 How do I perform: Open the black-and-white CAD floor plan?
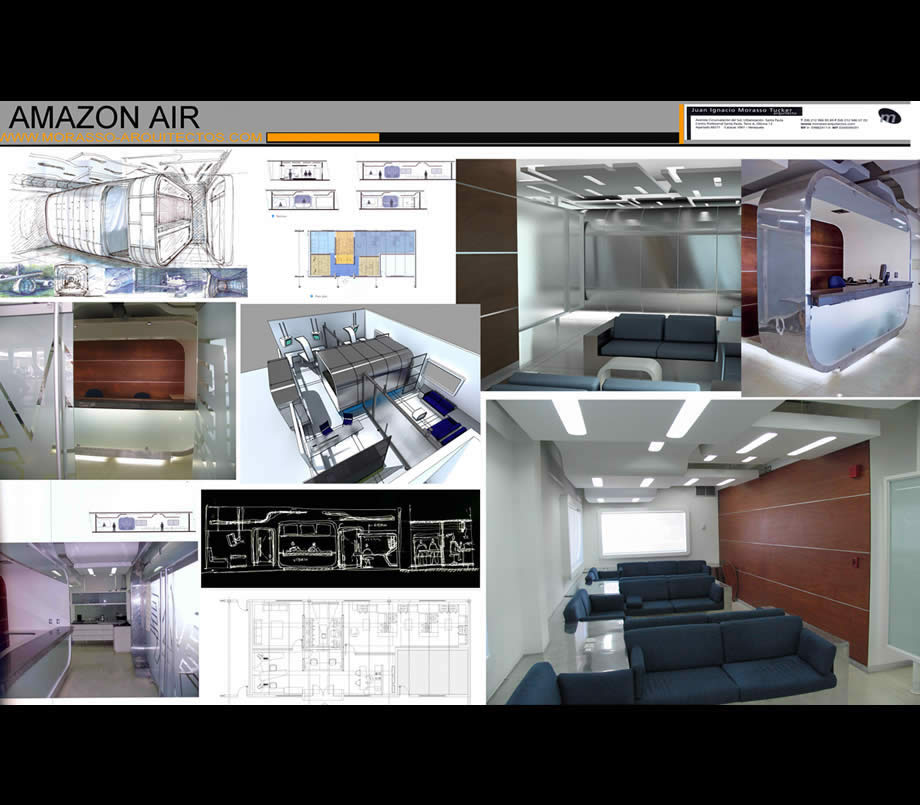coord(347,650)
